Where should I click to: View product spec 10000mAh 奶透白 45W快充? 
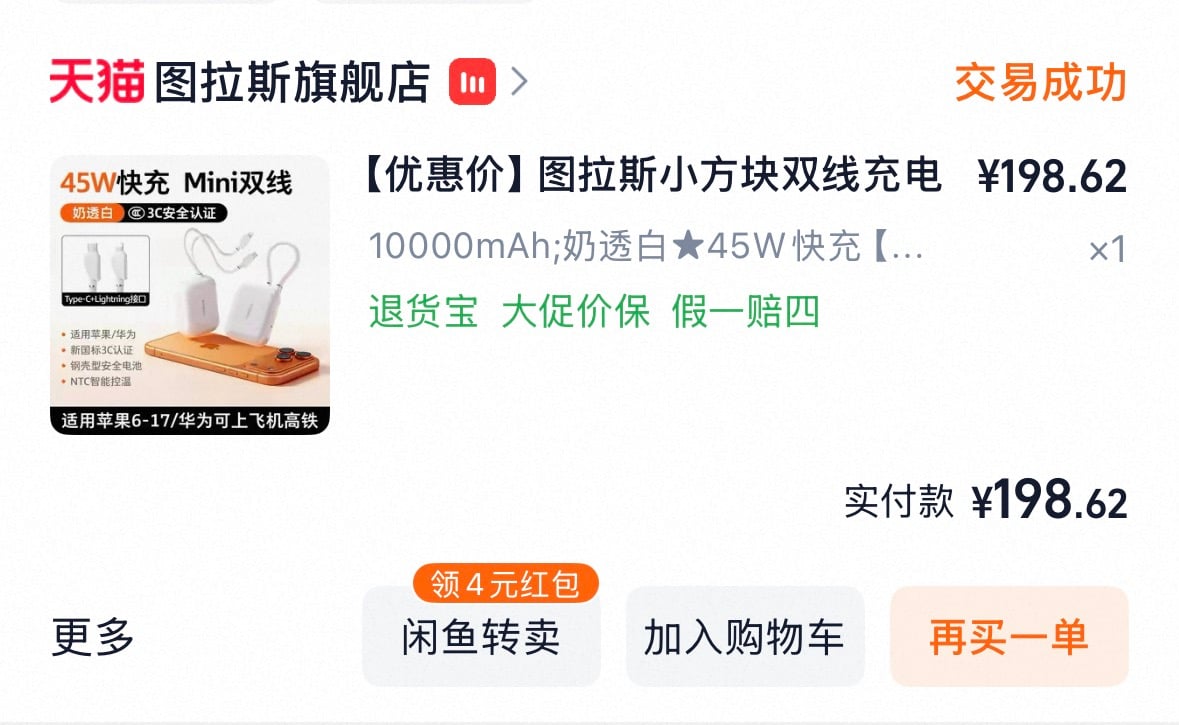coord(646,246)
